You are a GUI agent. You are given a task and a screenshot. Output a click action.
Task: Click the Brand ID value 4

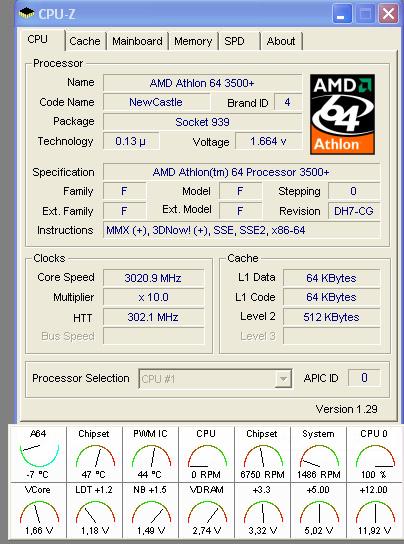[x=288, y=102]
